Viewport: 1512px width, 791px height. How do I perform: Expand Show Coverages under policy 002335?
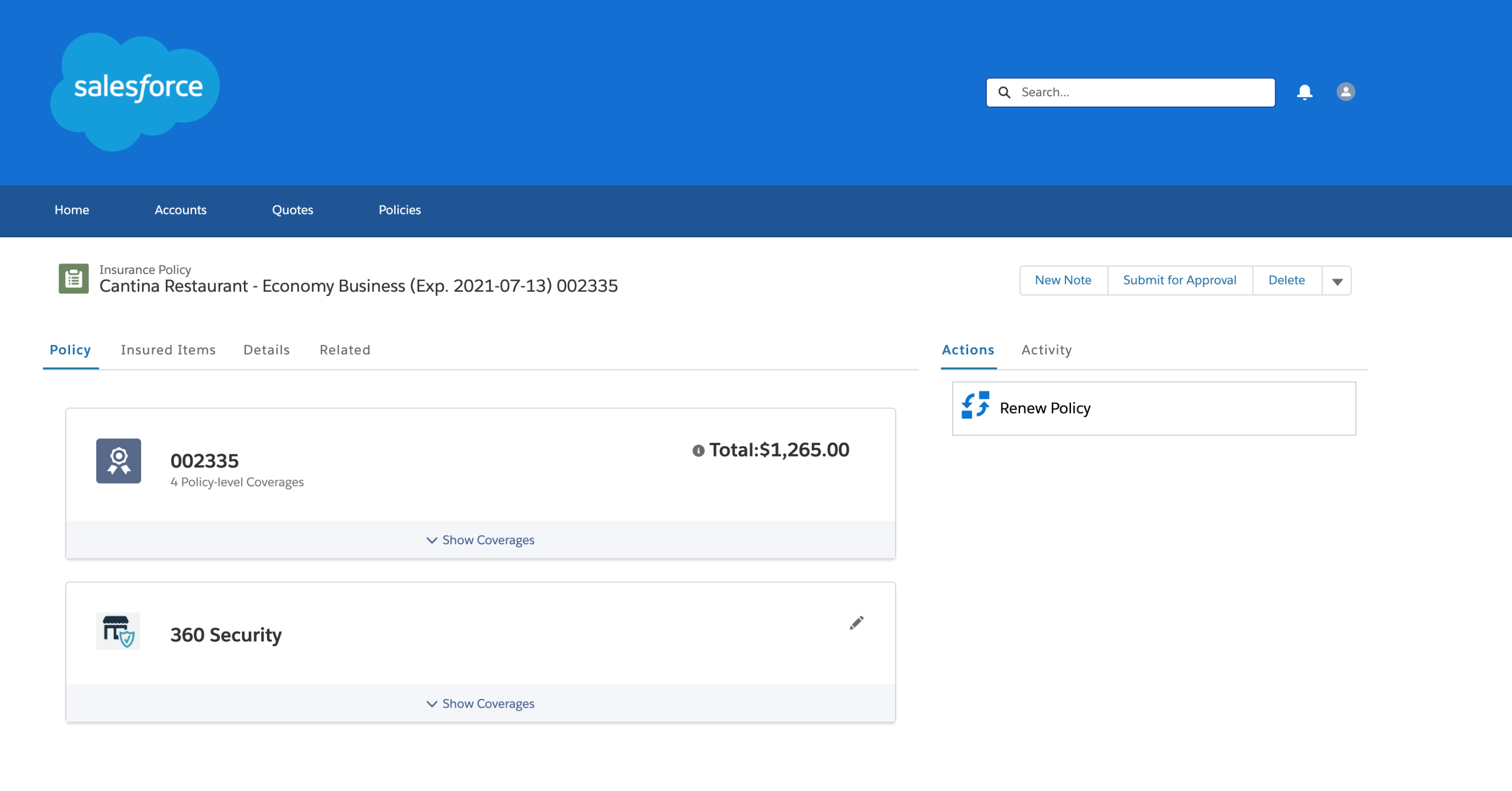(x=480, y=540)
